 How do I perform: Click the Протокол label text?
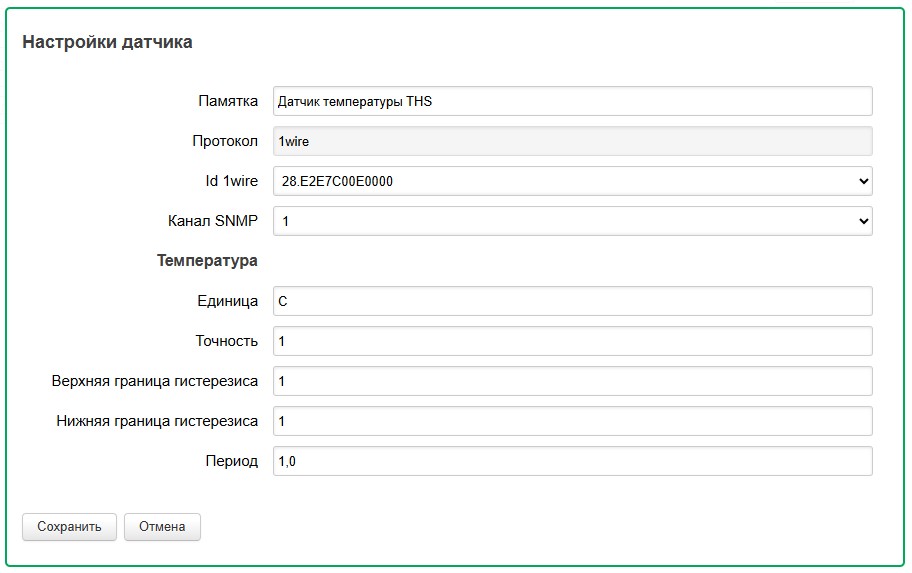225,141
